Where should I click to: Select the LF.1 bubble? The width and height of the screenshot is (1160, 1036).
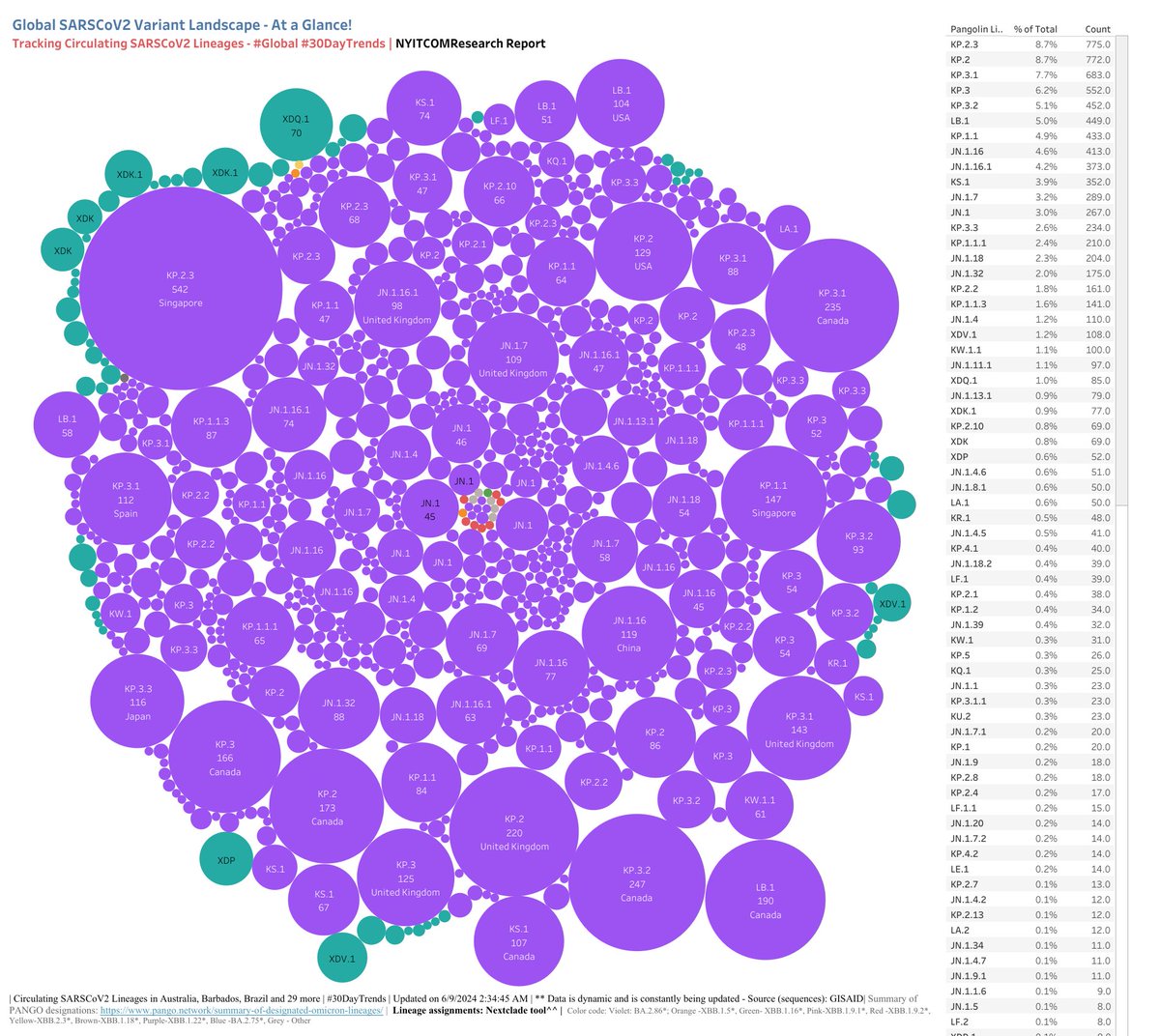click(499, 121)
